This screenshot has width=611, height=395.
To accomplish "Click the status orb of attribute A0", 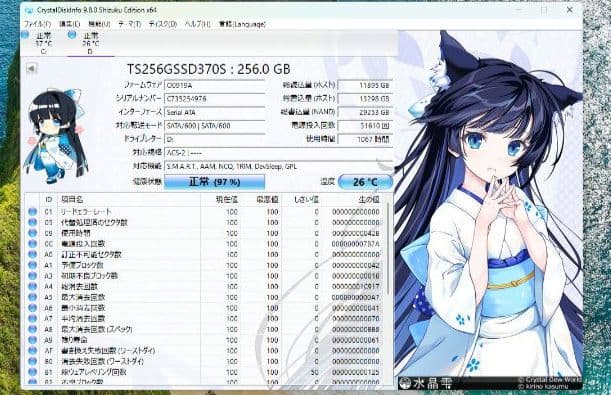I will coord(33,254).
